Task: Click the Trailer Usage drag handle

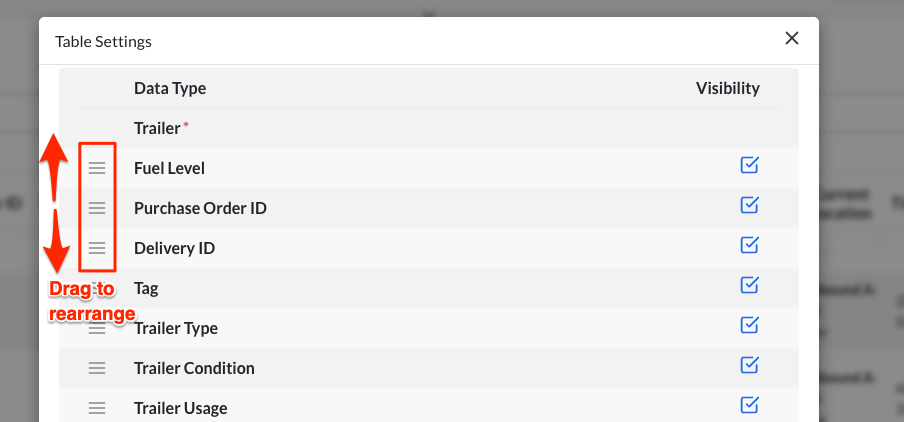Action: tap(97, 408)
